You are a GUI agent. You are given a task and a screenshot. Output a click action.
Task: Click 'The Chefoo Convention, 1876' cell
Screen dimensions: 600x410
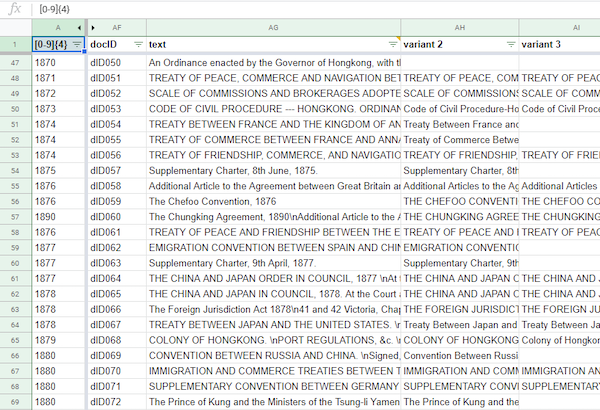273,201
